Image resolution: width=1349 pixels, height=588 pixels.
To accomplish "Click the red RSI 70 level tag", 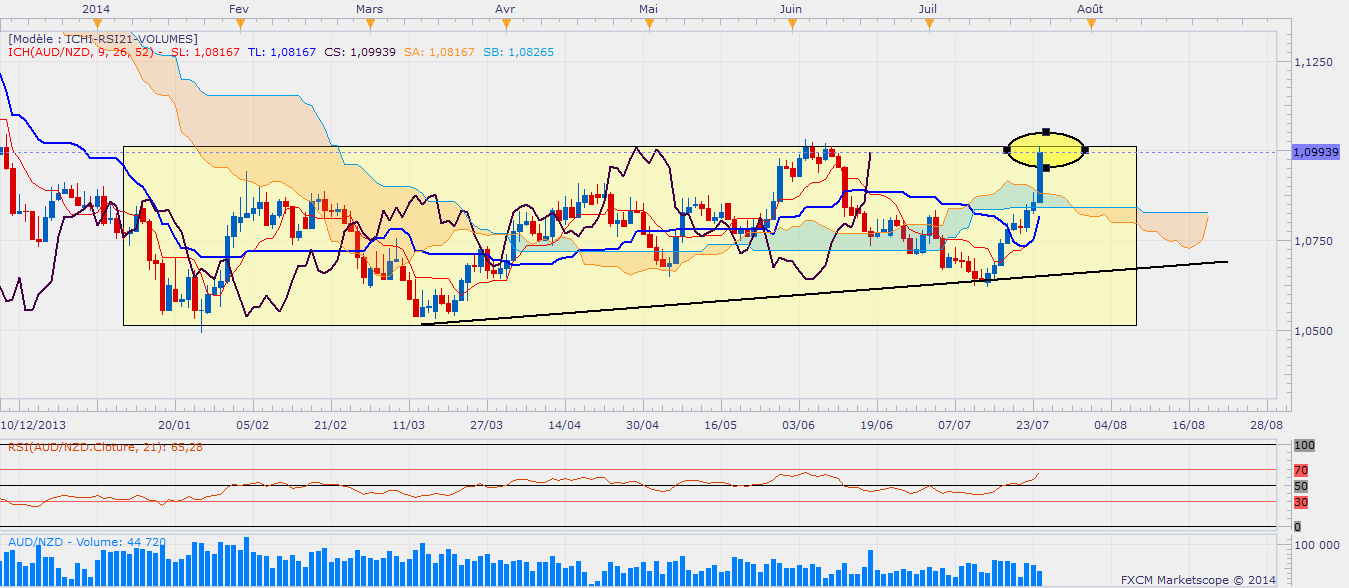I will click(x=1300, y=470).
